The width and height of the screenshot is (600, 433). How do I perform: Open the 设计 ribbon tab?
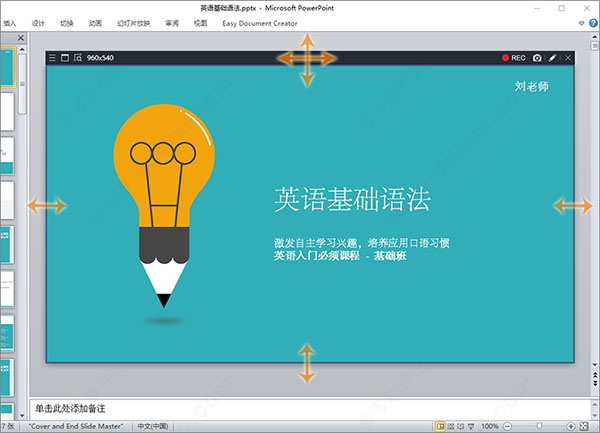pos(38,22)
